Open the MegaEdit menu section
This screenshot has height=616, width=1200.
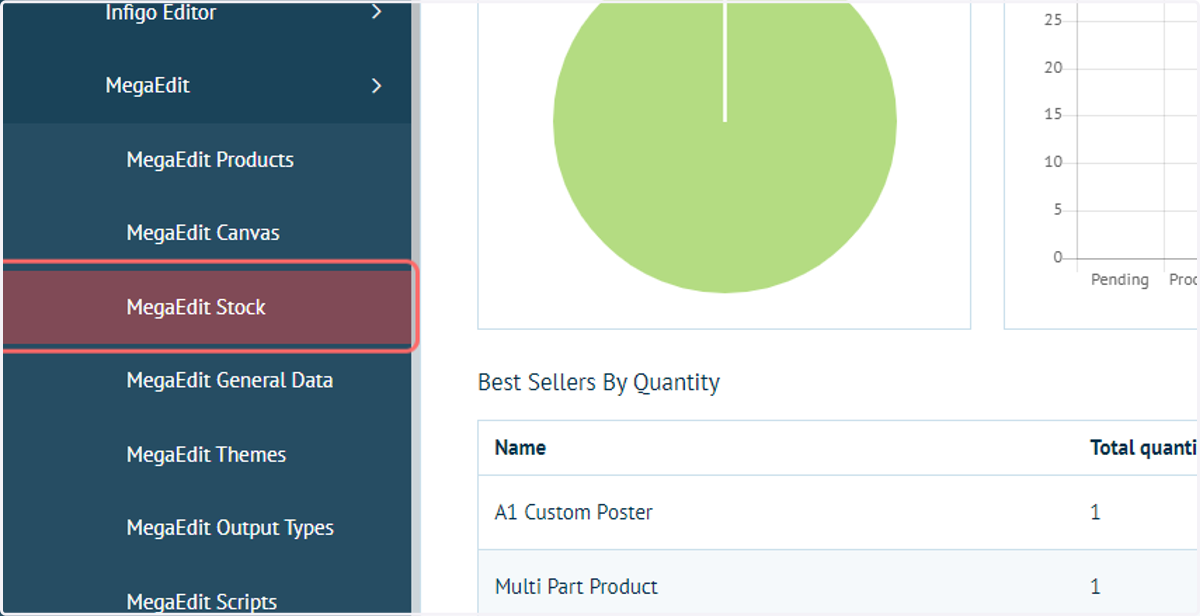(x=147, y=86)
